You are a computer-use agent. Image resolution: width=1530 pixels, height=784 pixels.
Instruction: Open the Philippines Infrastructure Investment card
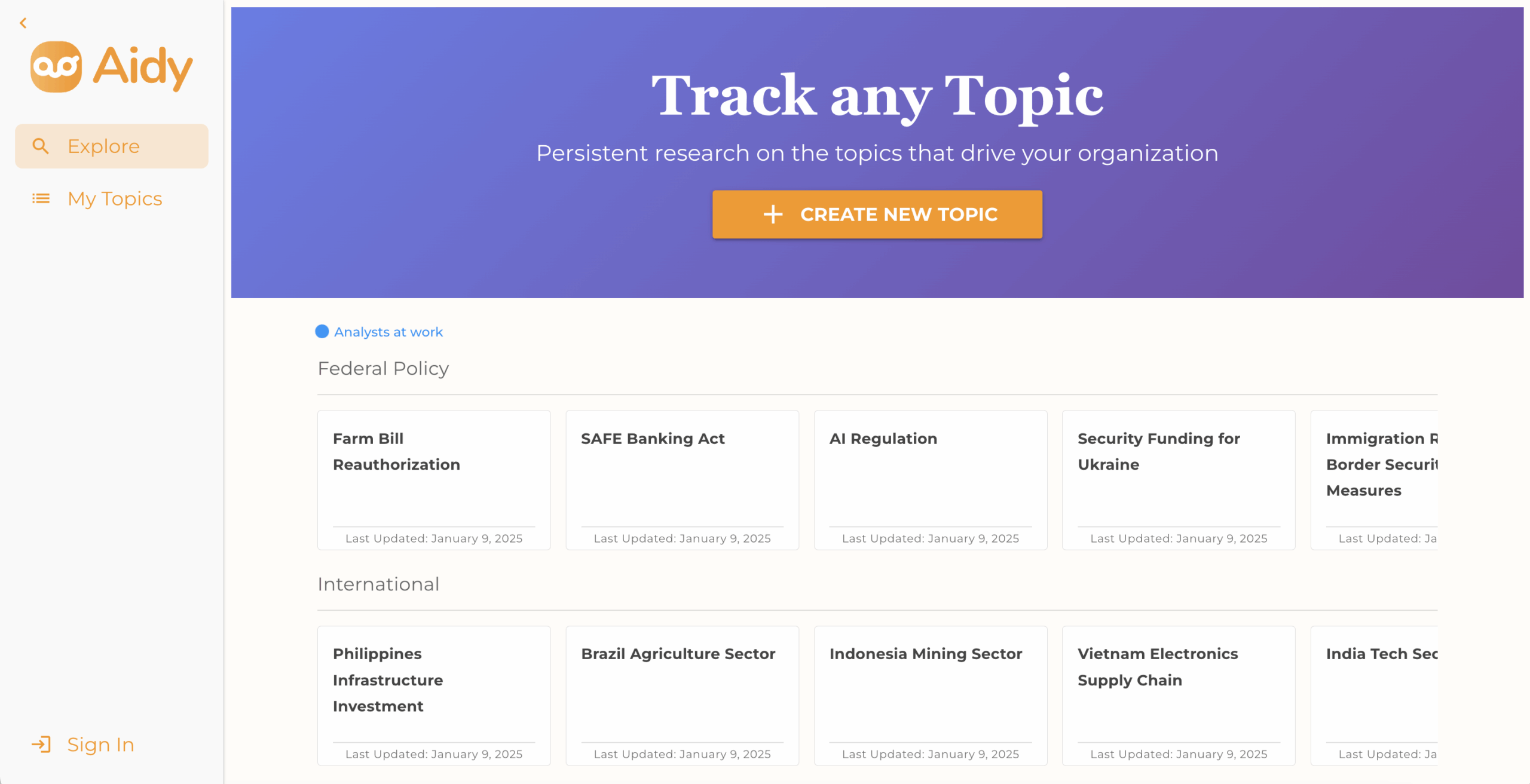[434, 696]
